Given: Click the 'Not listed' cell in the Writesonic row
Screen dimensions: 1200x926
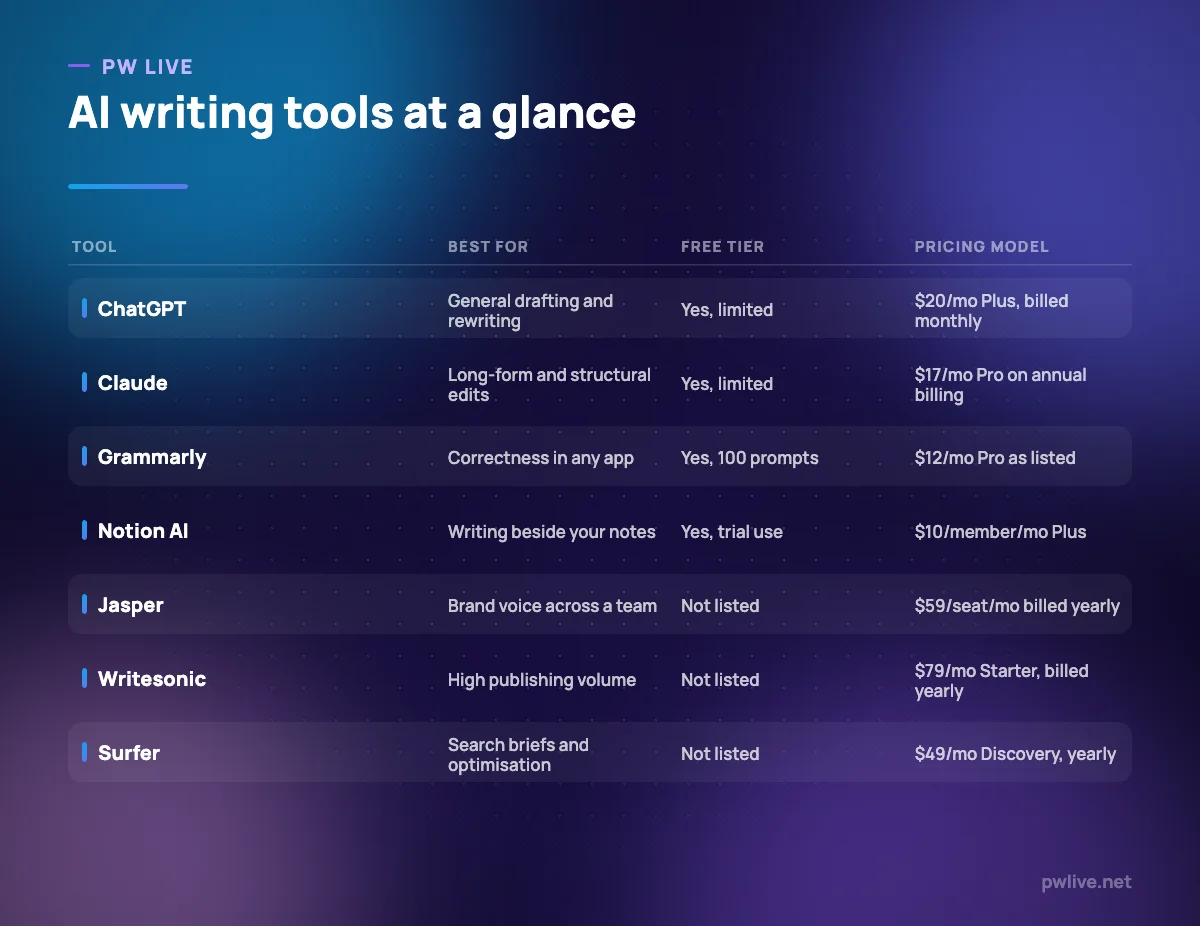Looking at the screenshot, I should pyautogui.click(x=720, y=680).
